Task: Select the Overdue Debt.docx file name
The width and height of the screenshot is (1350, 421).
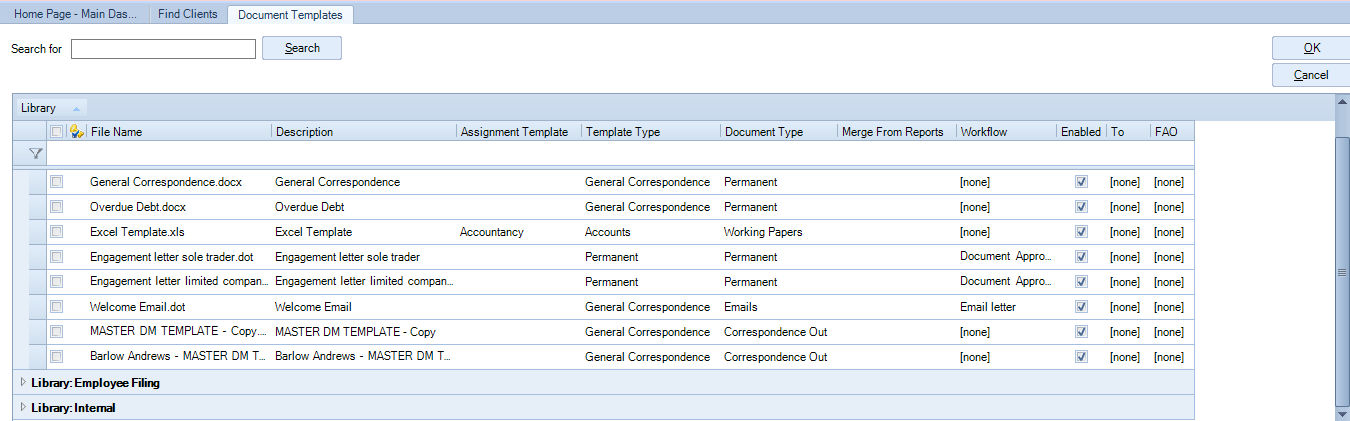Action: point(138,207)
